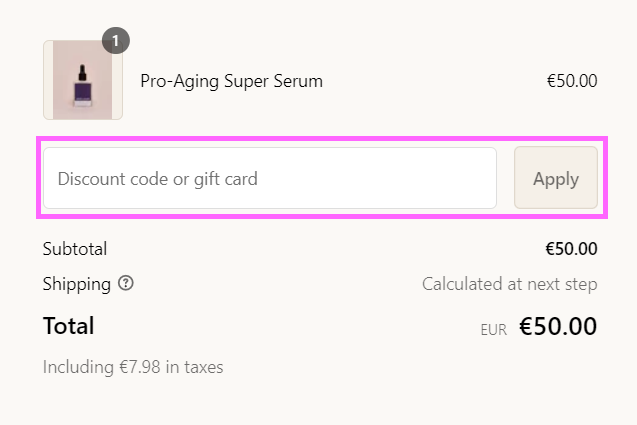Click the subtotal amount €50.00
This screenshot has width=637, height=425.
click(571, 249)
